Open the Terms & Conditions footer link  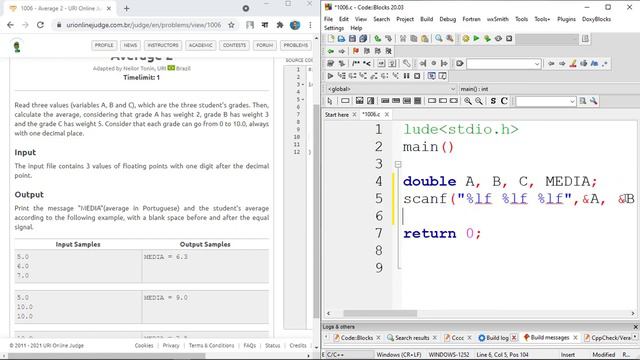pyautogui.click(x=211, y=346)
